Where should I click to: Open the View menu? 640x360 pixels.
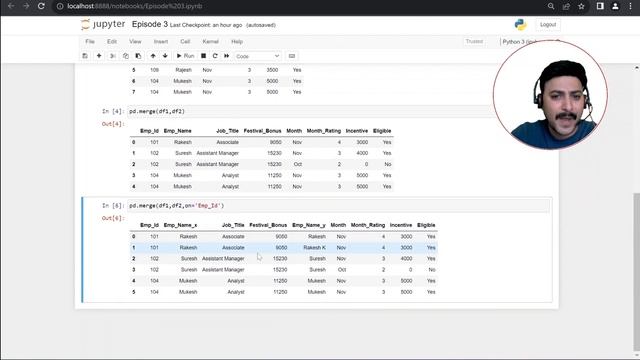135,42
